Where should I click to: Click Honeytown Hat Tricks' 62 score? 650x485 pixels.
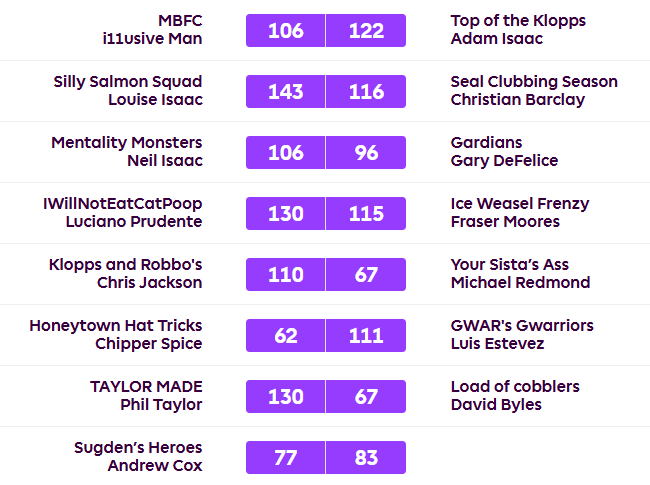pos(286,336)
